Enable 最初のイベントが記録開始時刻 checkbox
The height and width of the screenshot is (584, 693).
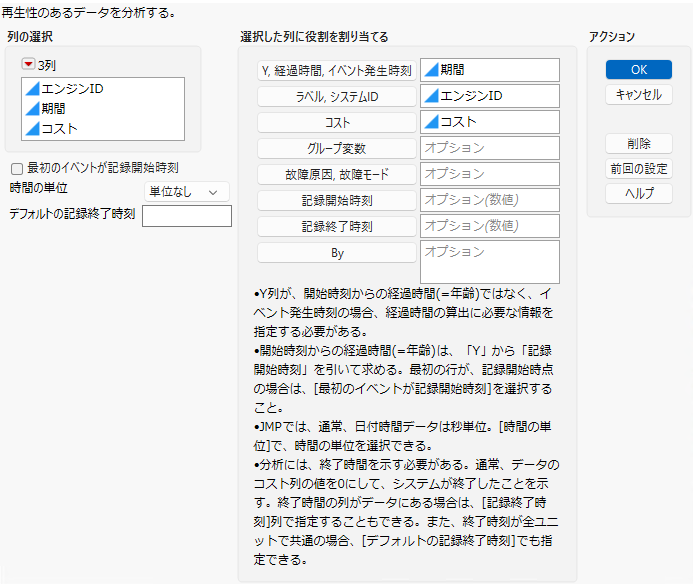[17, 168]
